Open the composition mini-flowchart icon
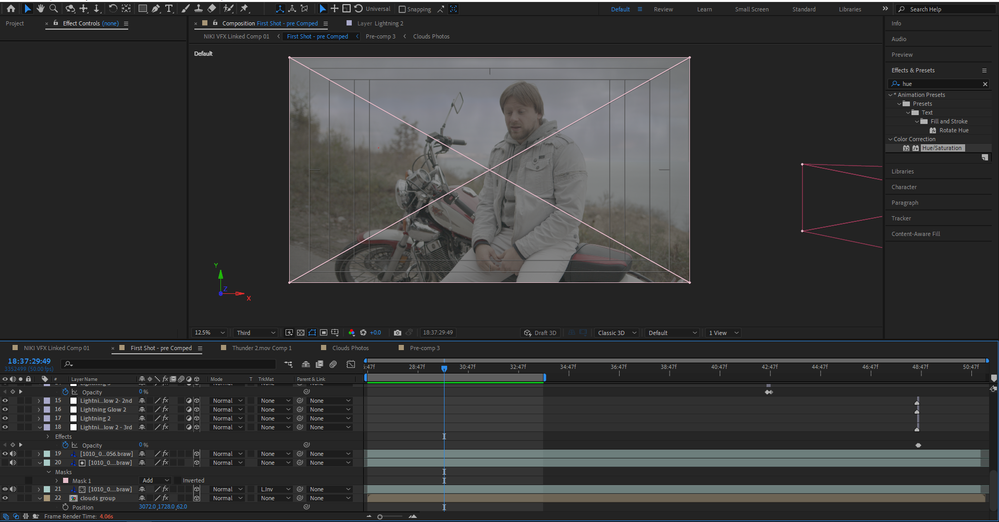999x522 pixels. (289, 365)
